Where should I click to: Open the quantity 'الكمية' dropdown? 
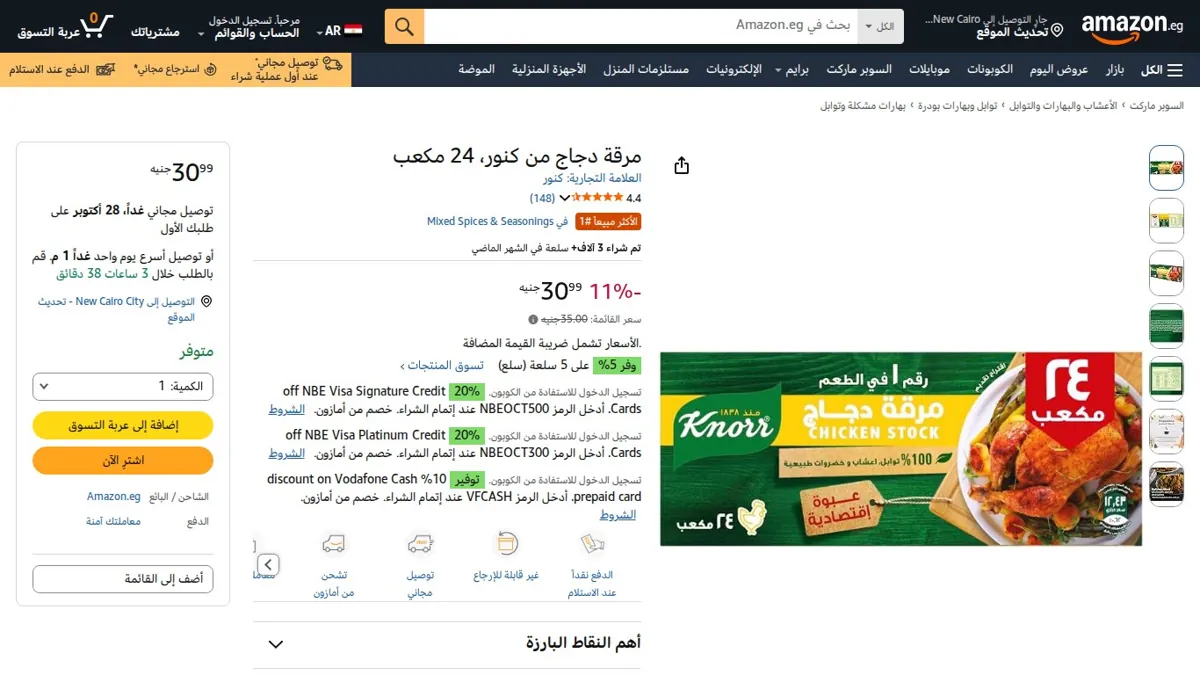click(x=123, y=386)
